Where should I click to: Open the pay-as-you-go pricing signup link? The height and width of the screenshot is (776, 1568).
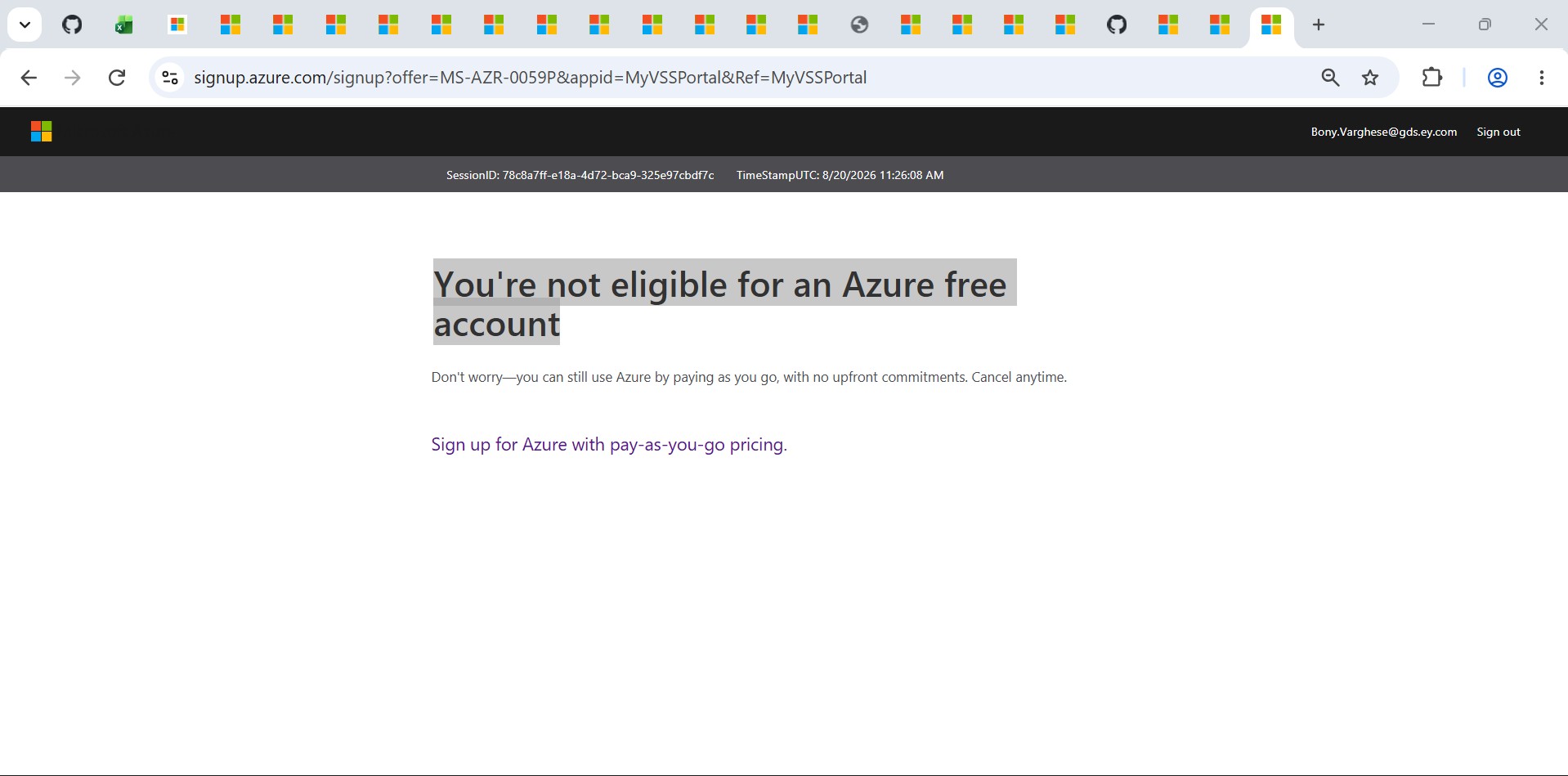tap(609, 444)
